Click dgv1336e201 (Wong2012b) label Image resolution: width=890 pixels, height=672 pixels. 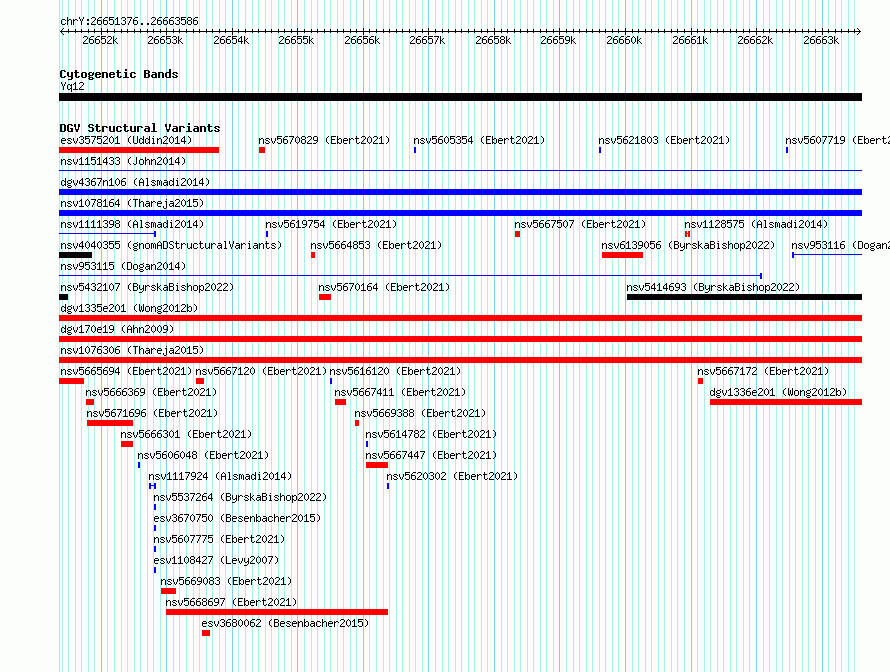coord(778,392)
